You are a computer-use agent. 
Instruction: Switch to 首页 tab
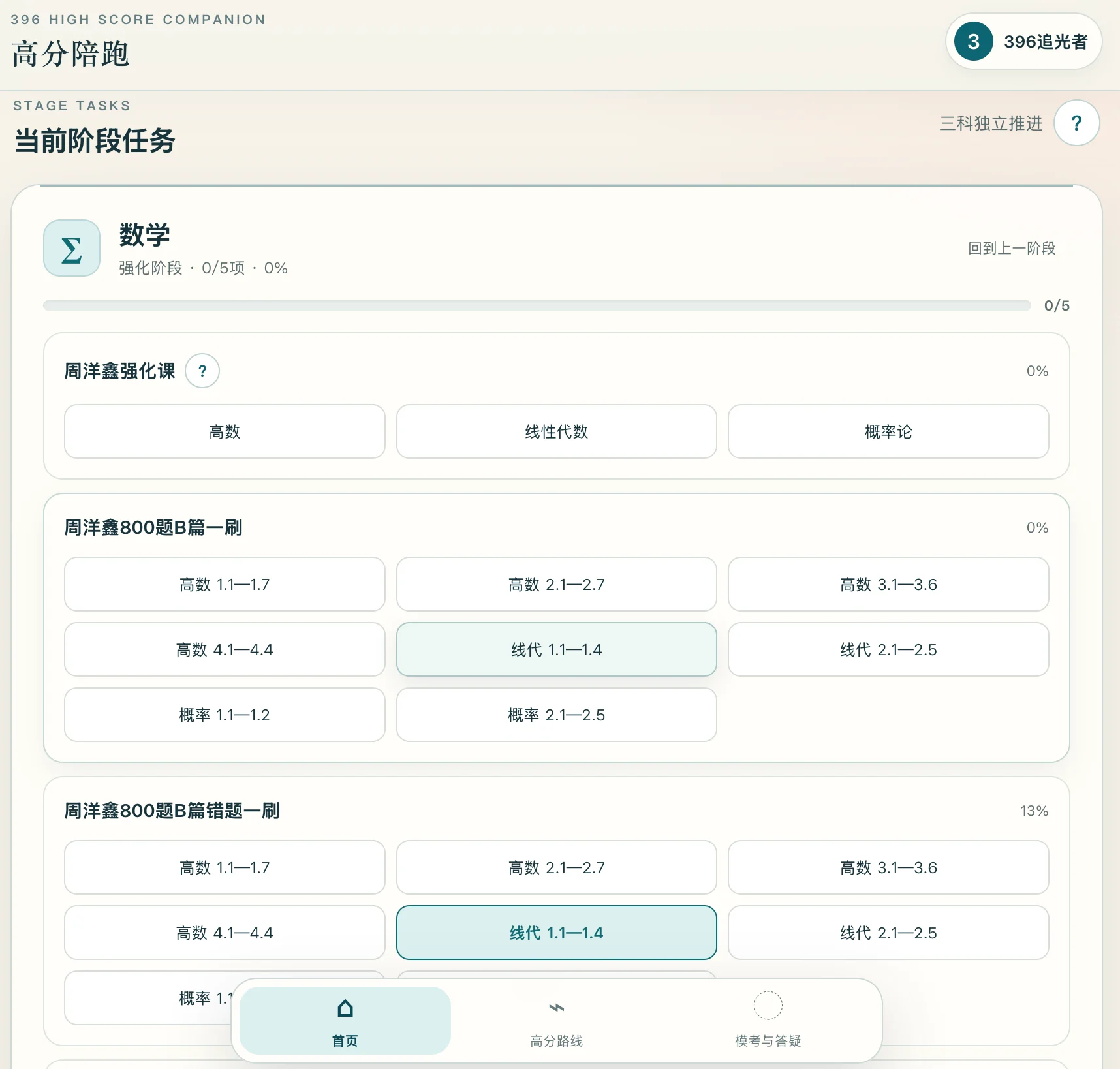coord(345,1021)
